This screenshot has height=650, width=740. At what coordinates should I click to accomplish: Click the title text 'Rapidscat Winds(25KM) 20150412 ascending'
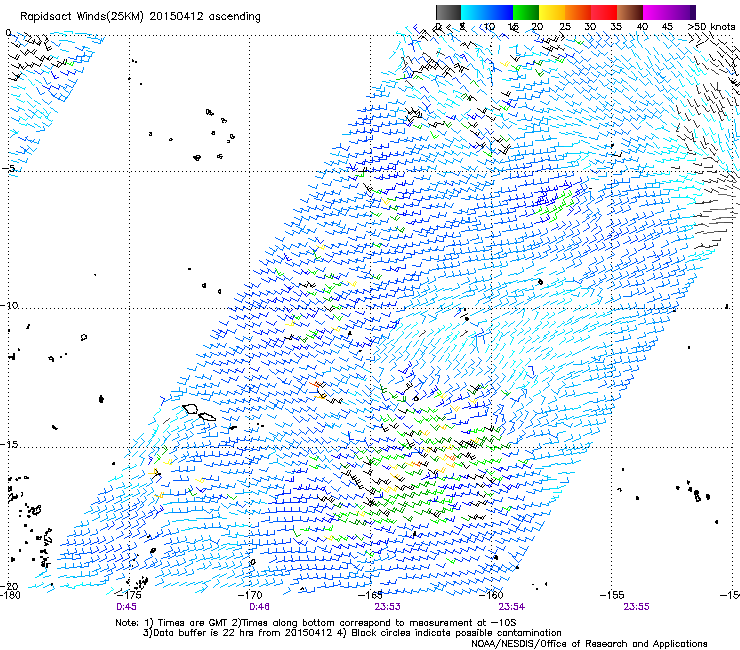[x=140, y=17]
